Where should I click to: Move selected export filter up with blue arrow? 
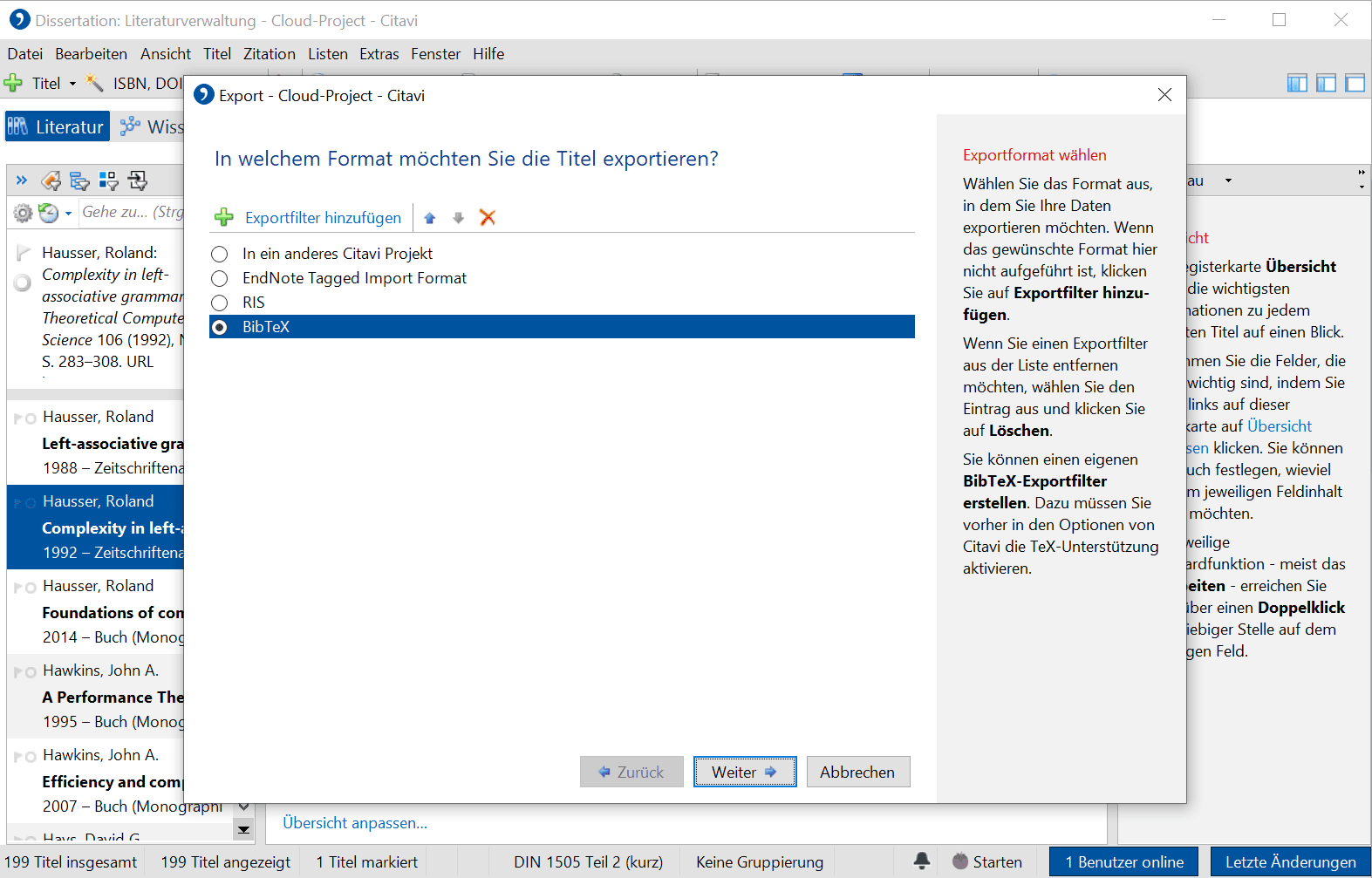pos(429,218)
